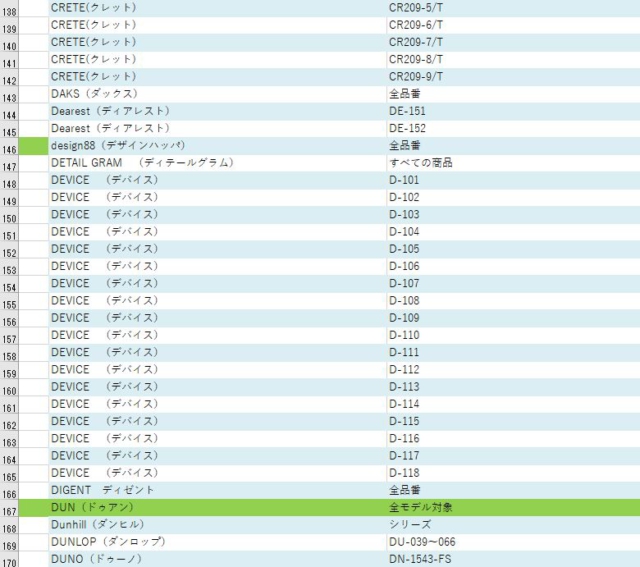Click the DE-151 cell
Viewport: 640px width, 567px height.
click(x=513, y=111)
